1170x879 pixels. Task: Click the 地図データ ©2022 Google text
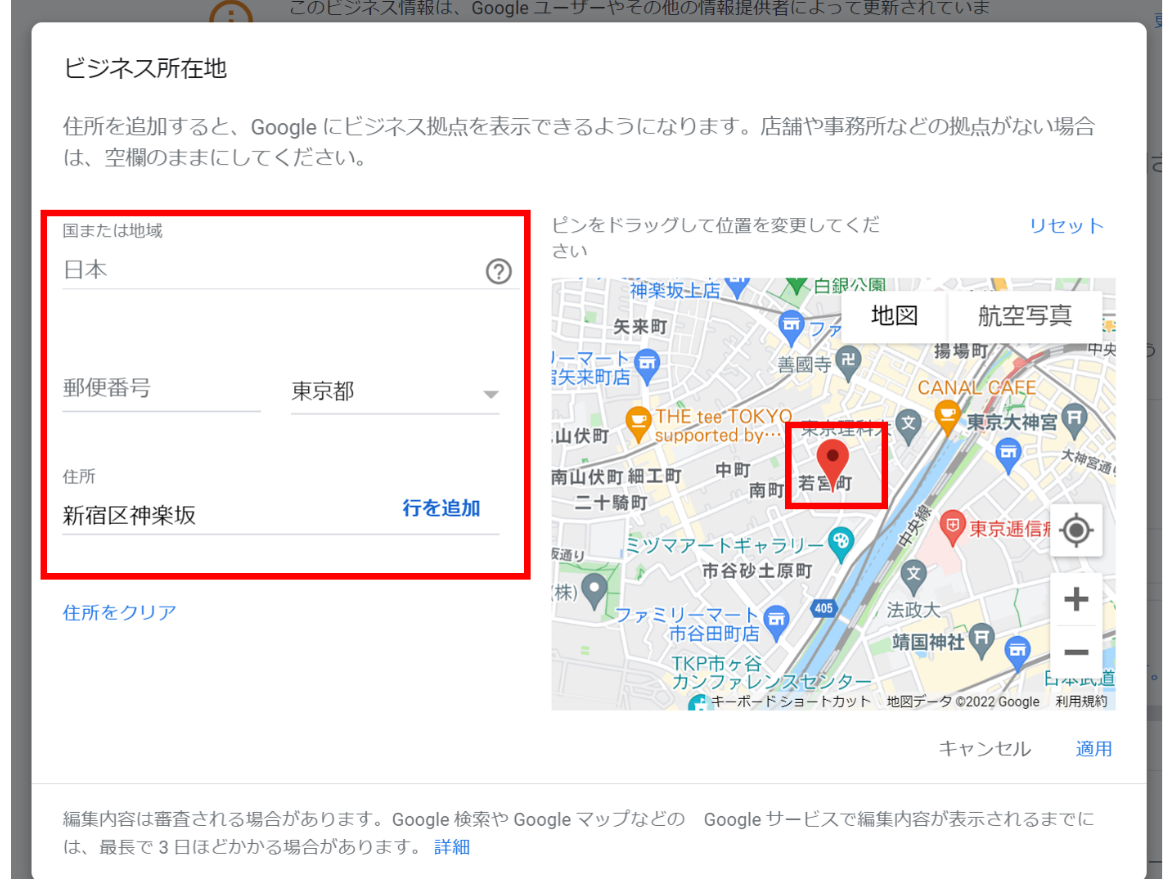pos(963,701)
